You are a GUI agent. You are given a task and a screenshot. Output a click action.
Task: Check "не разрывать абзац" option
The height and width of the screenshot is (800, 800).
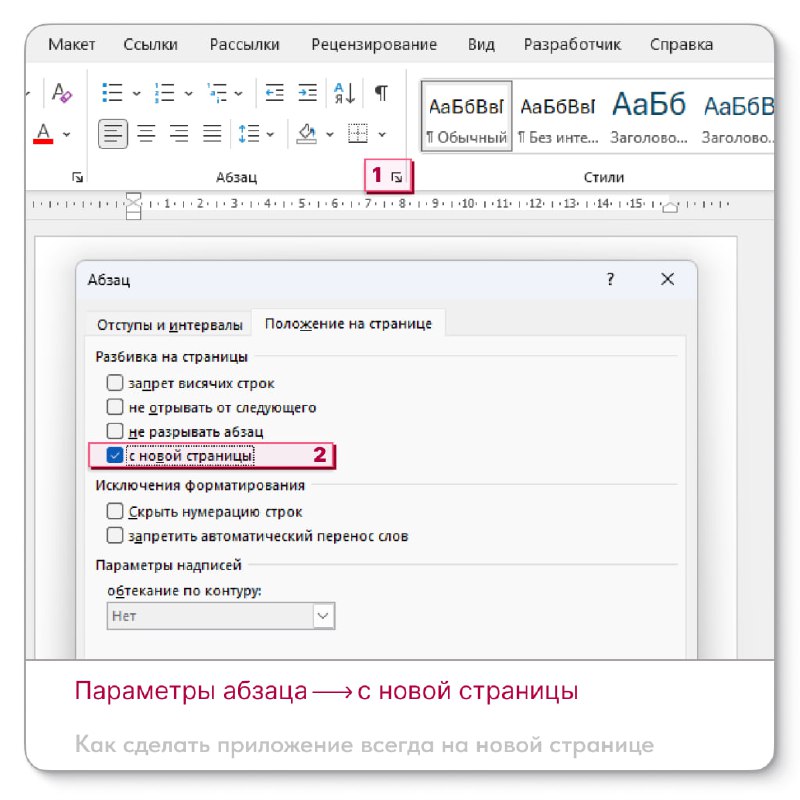tap(116, 432)
